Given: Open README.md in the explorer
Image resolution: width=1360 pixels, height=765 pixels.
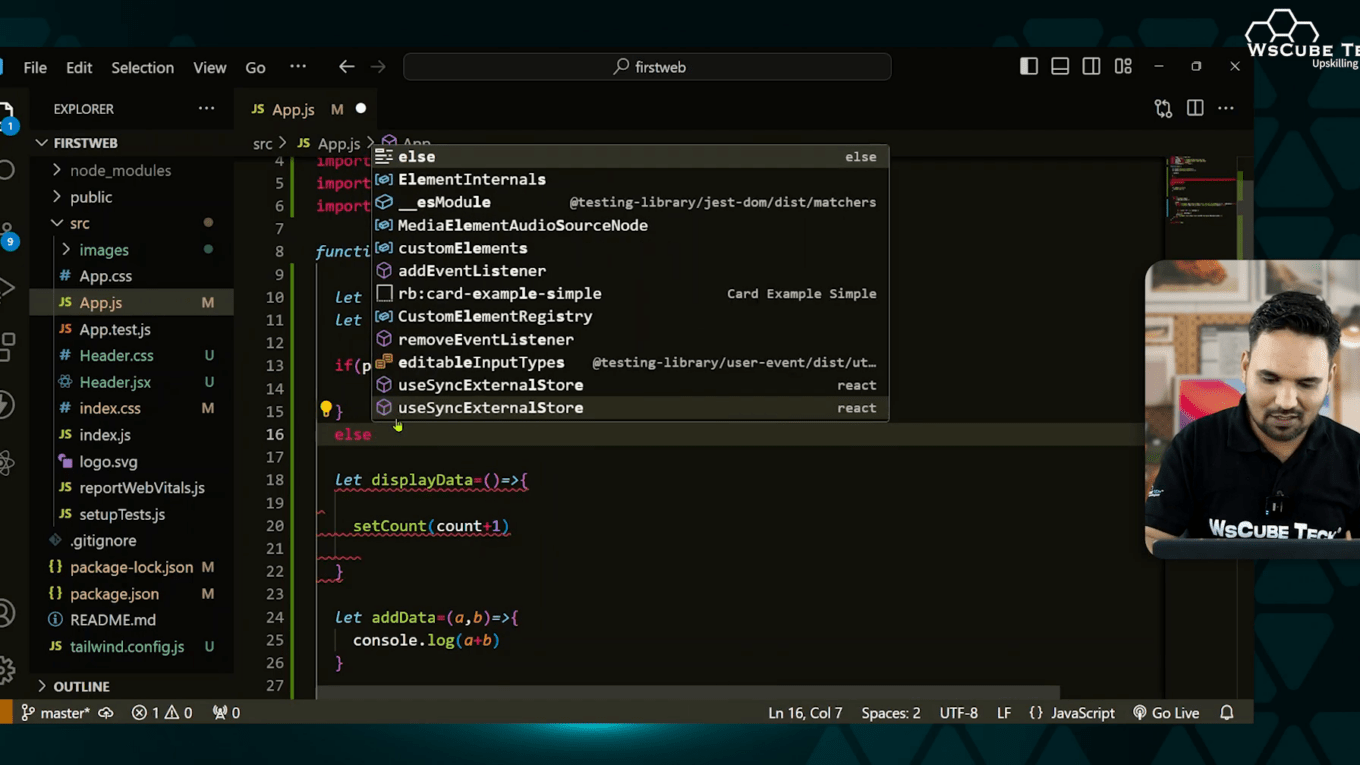Looking at the screenshot, I should coord(113,621).
